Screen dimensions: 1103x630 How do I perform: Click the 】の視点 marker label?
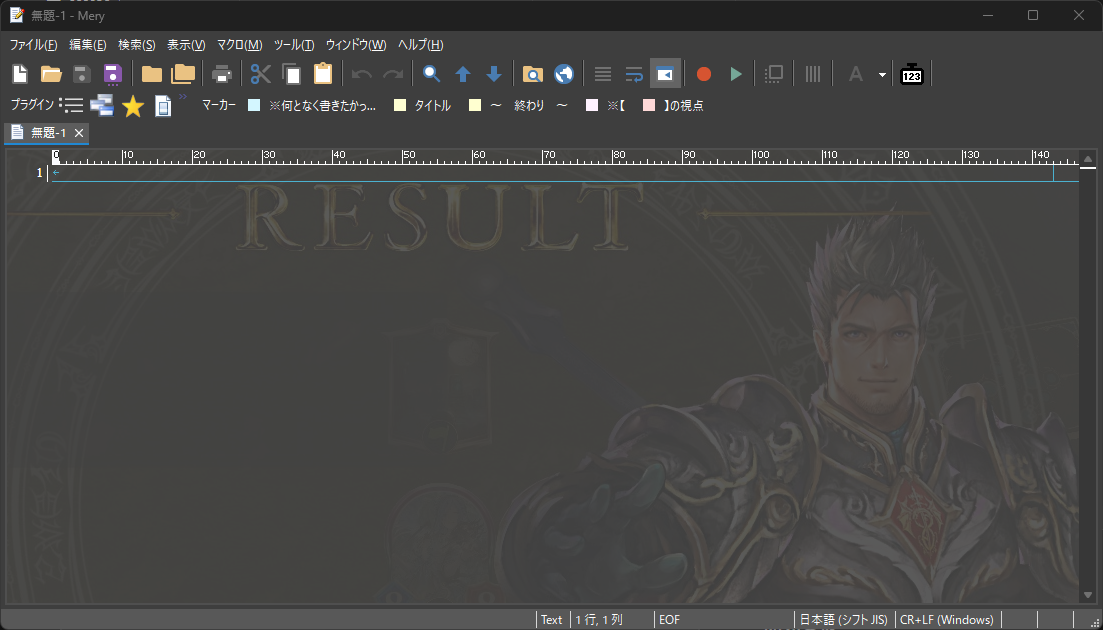click(x=684, y=106)
